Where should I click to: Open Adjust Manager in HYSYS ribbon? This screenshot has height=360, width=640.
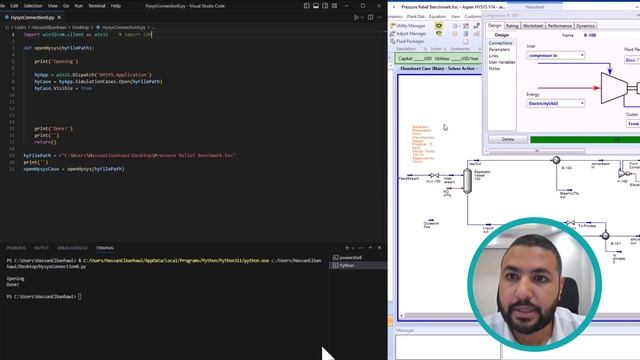(x=408, y=33)
